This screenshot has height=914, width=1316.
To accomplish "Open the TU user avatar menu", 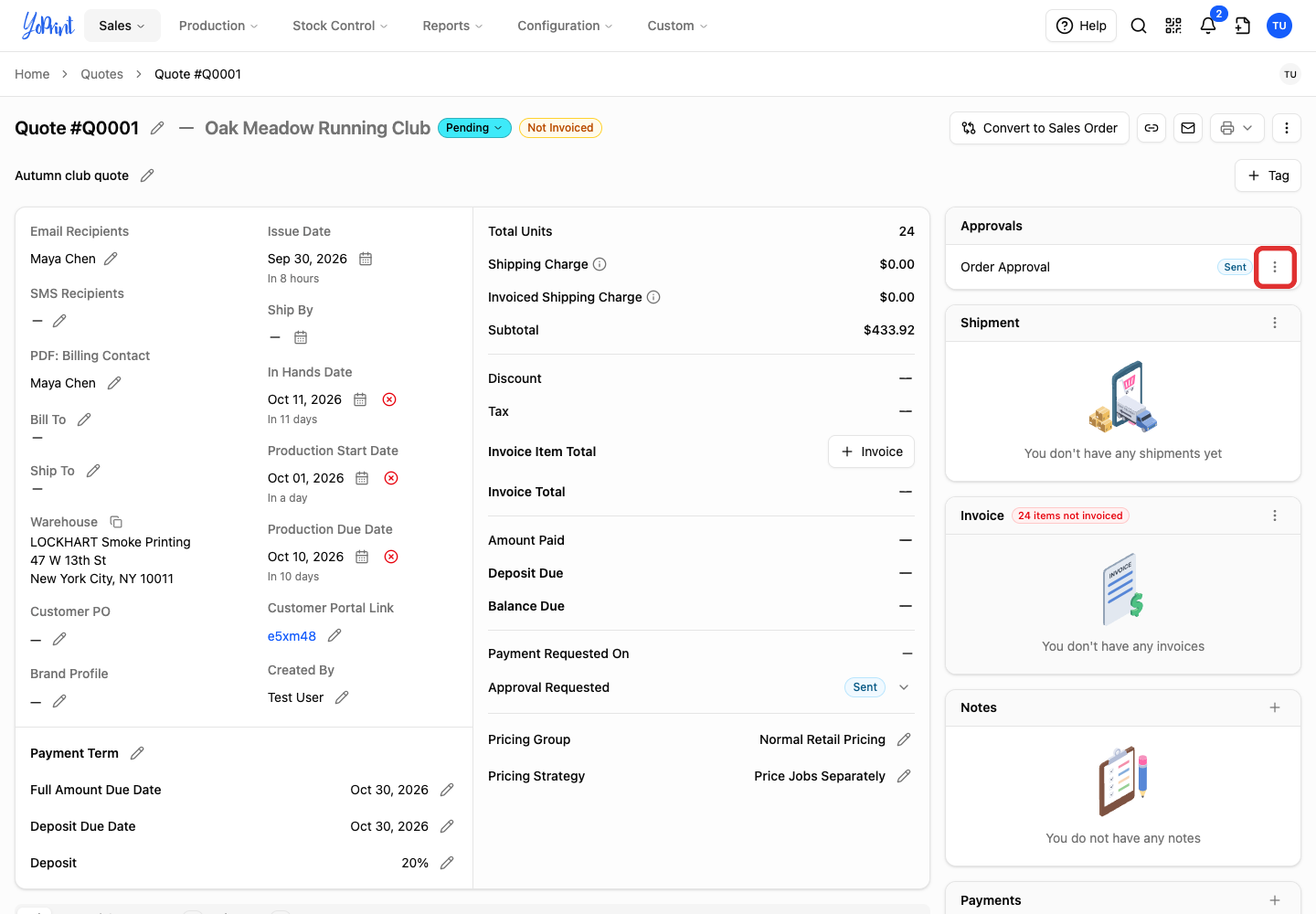I will pyautogui.click(x=1279, y=26).
